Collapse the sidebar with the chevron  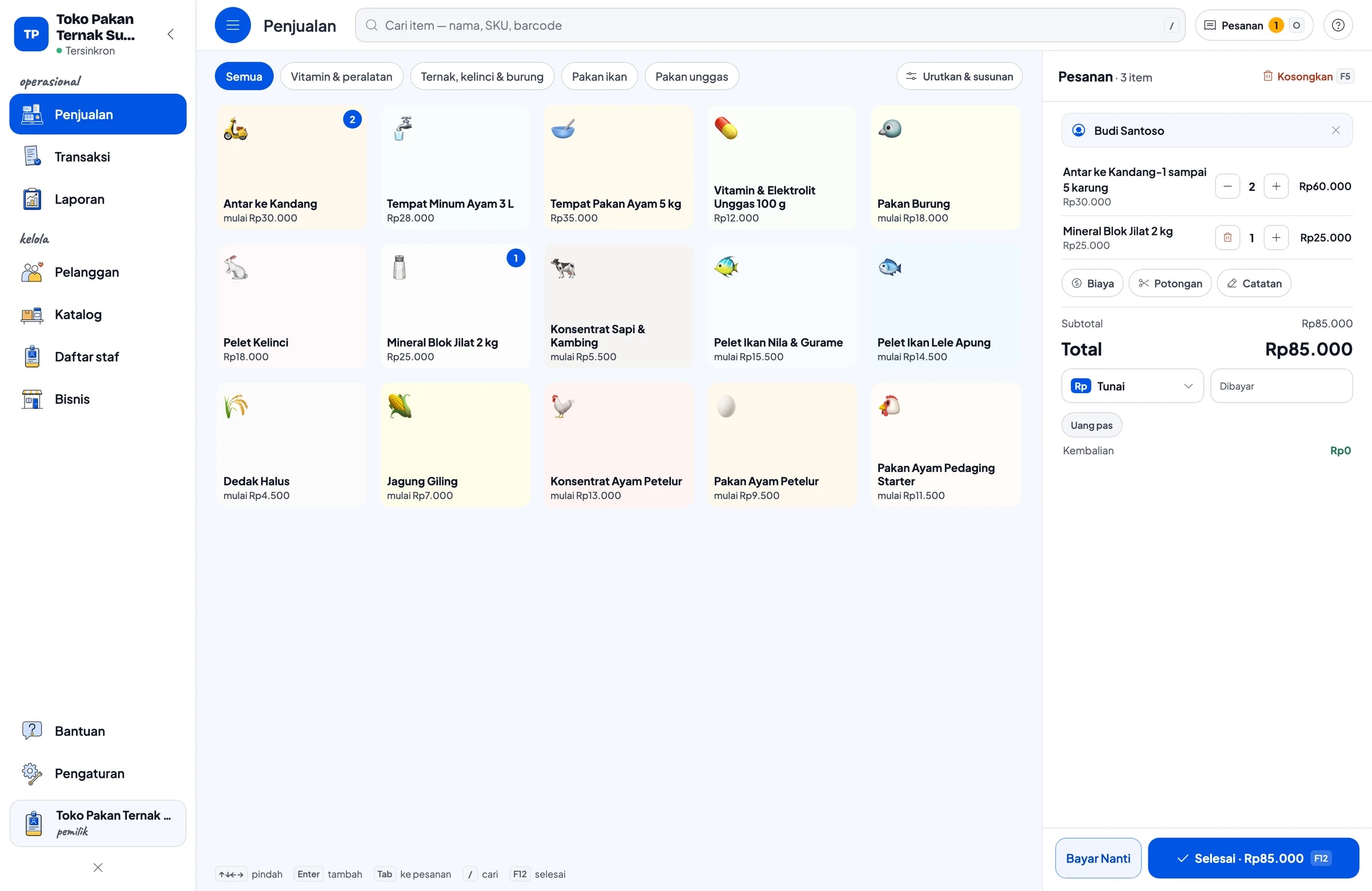170,34
